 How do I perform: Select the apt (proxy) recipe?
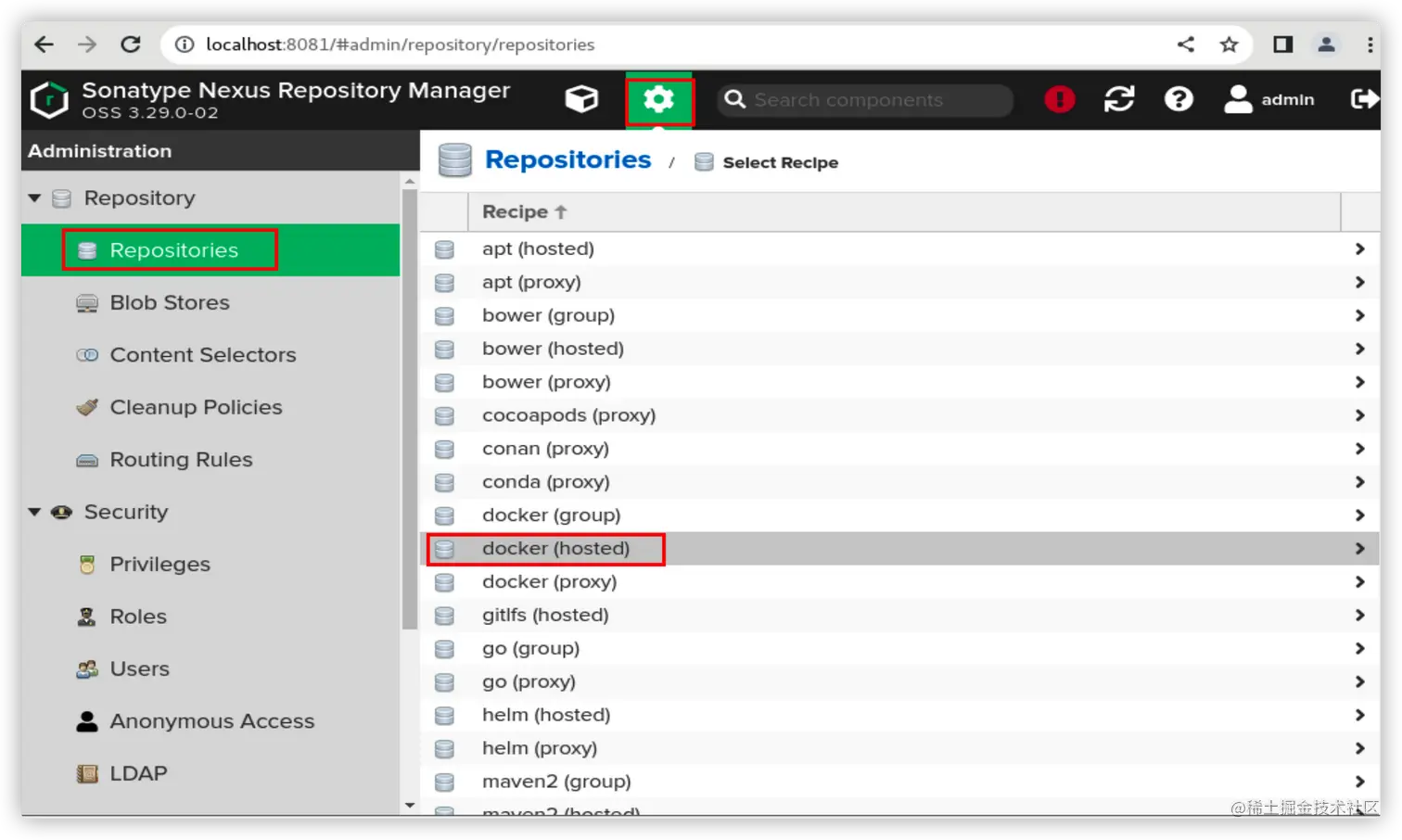coord(899,282)
